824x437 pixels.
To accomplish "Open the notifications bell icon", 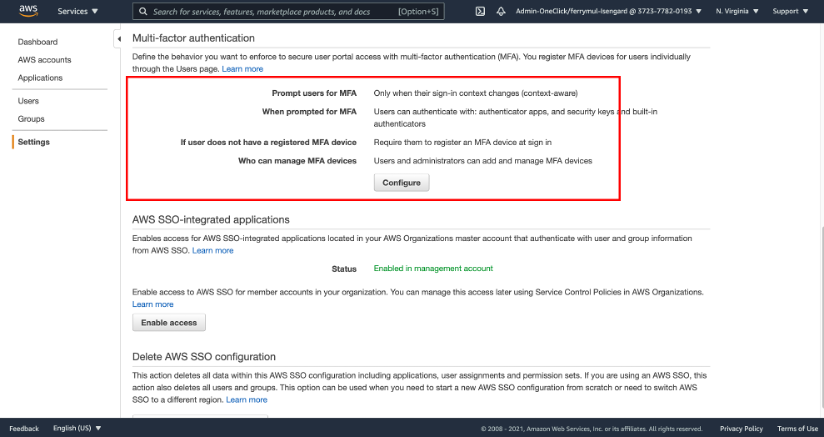I will 501,11.
